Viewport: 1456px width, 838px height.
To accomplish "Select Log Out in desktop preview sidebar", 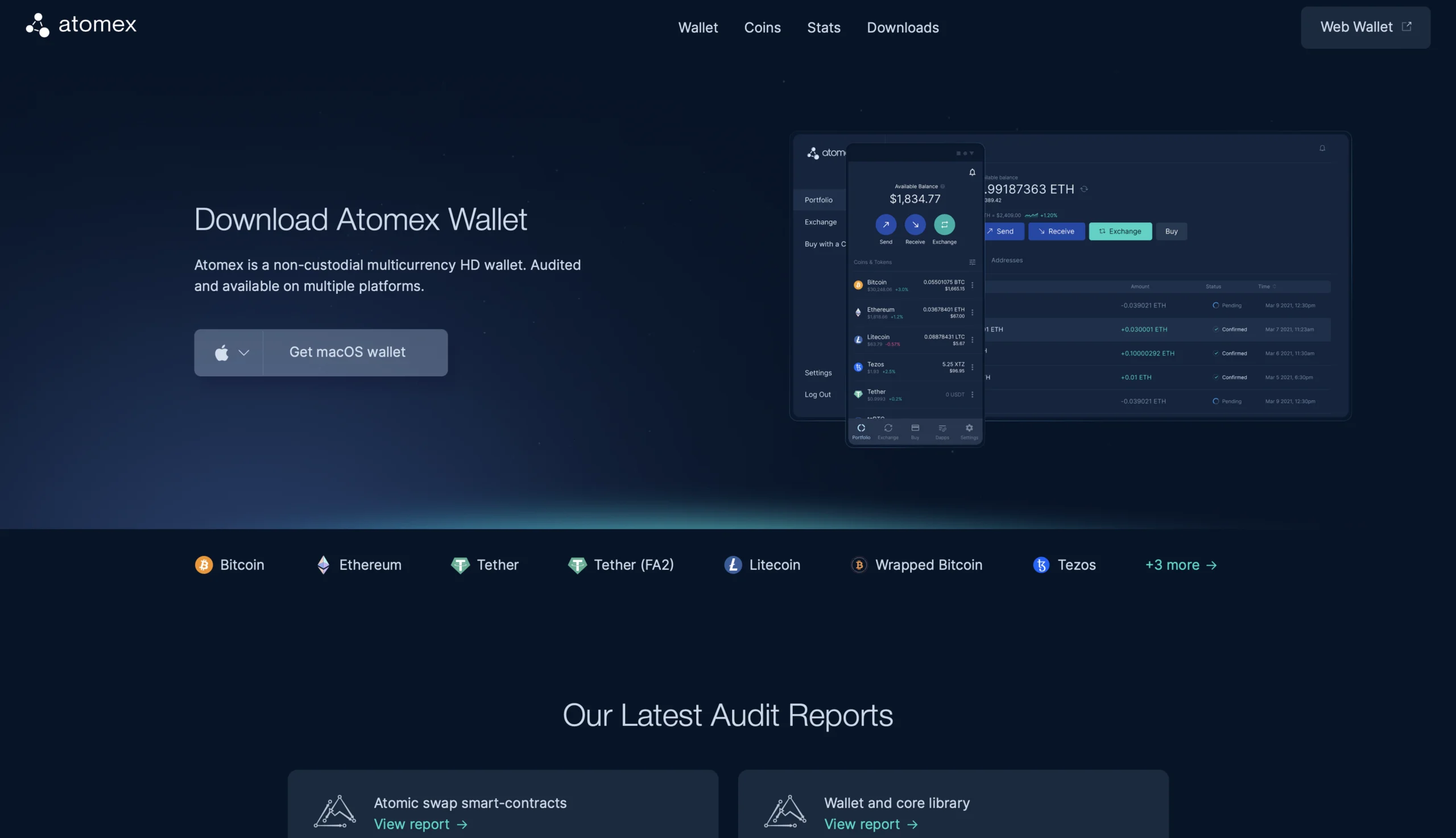I will click(x=817, y=395).
